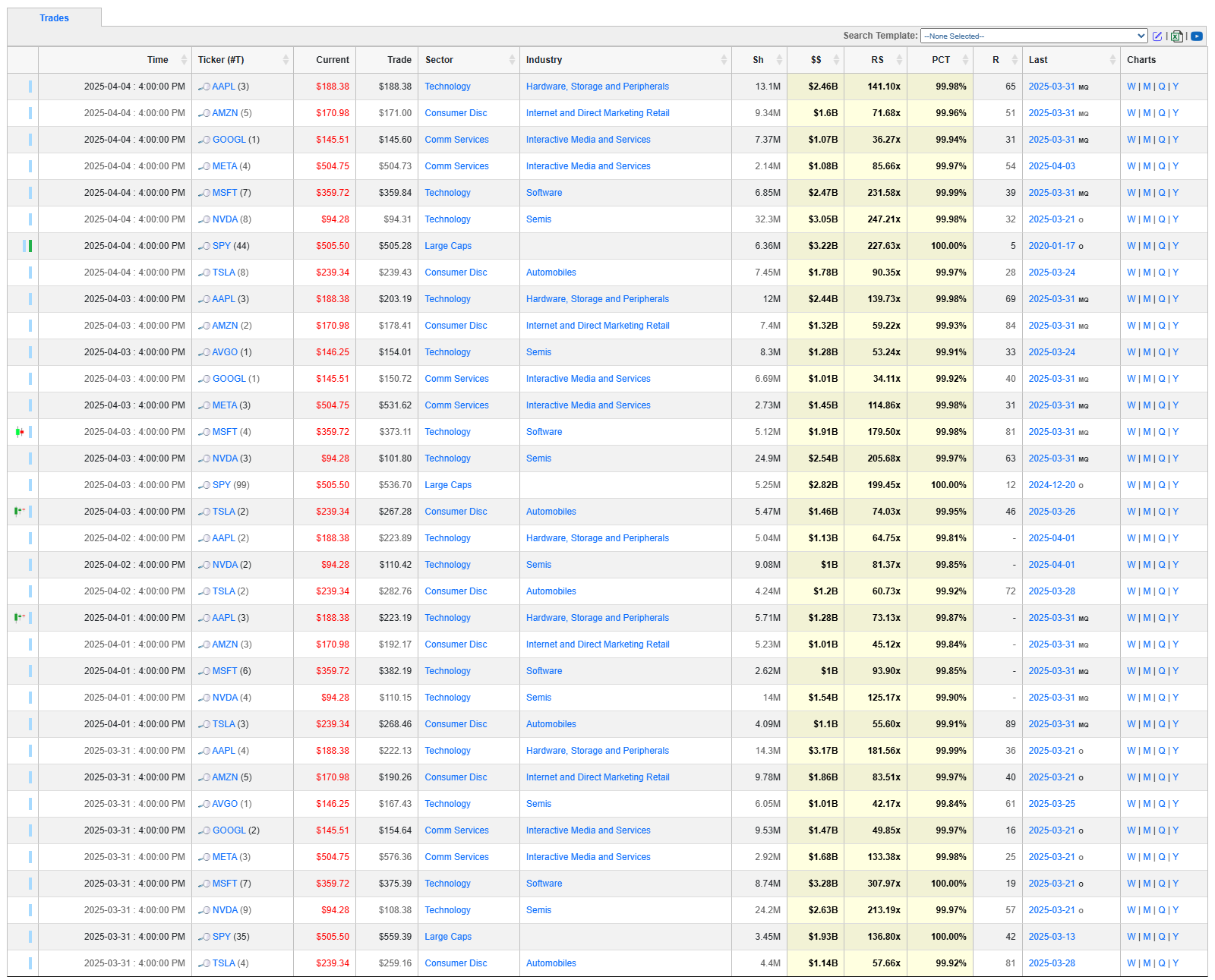
Task: Open the META (4) ticker link
Action: (225, 166)
